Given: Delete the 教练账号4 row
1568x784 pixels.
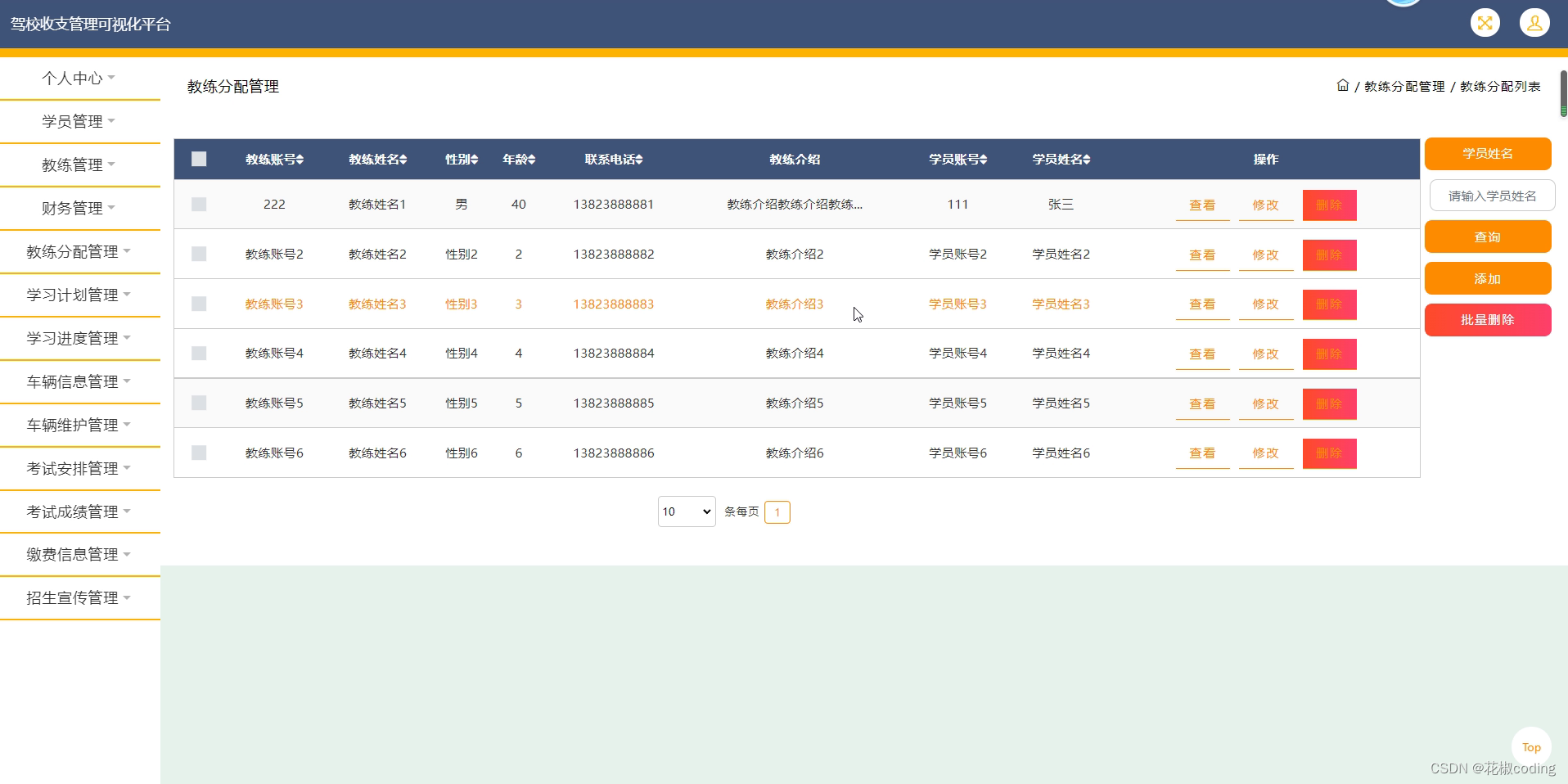Looking at the screenshot, I should 1329,354.
